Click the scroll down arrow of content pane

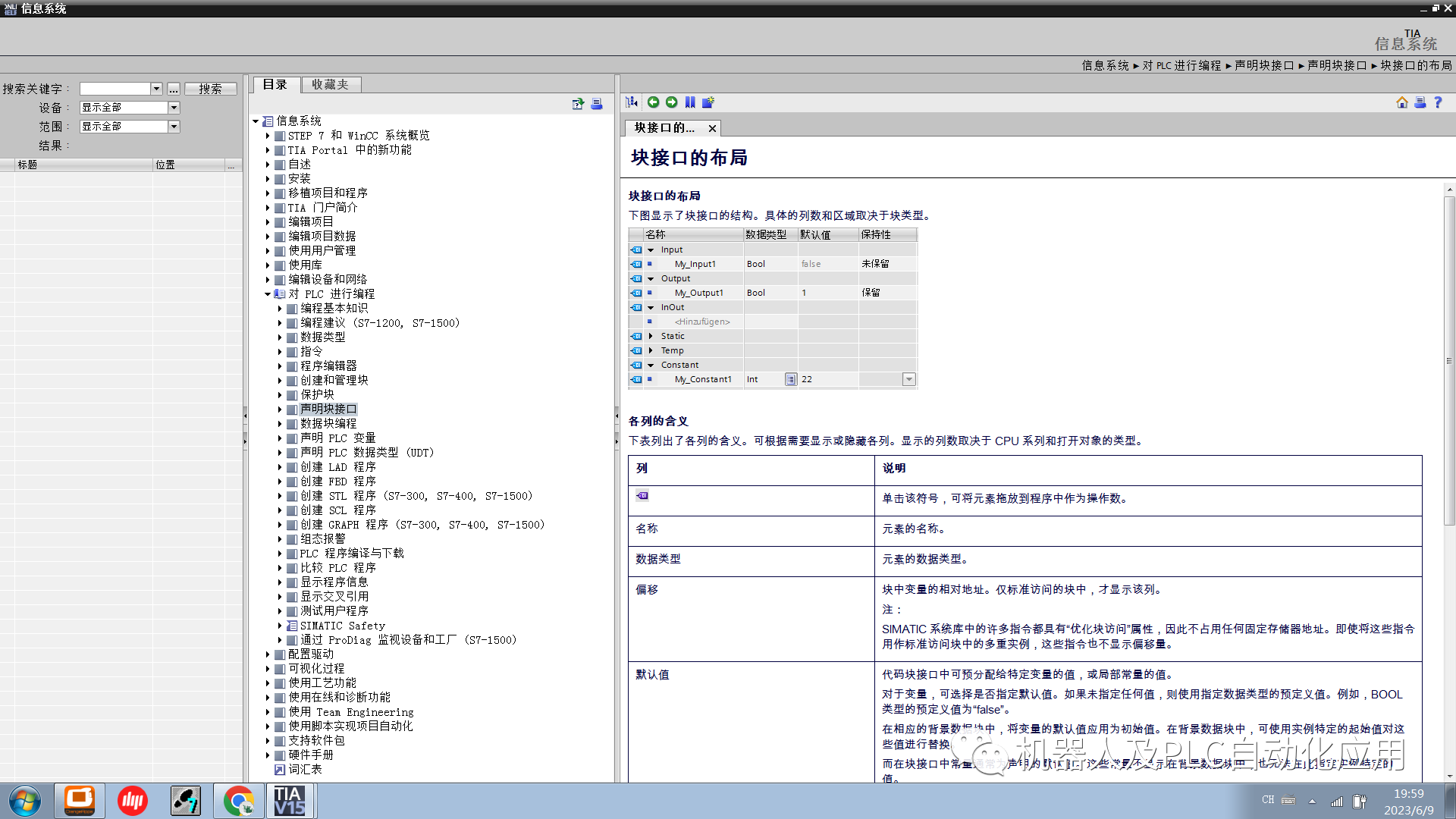[1449, 777]
